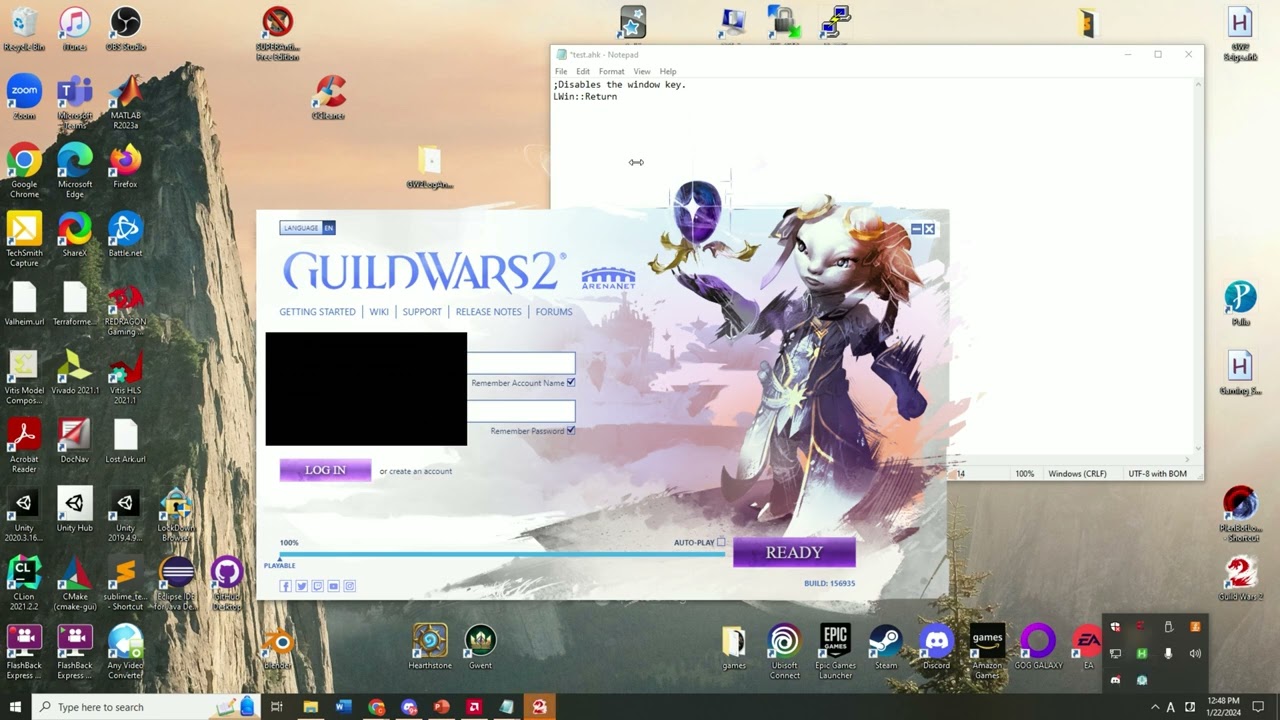Select the Acrobat Reader desktop icon
1280x720 pixels.
[24, 447]
